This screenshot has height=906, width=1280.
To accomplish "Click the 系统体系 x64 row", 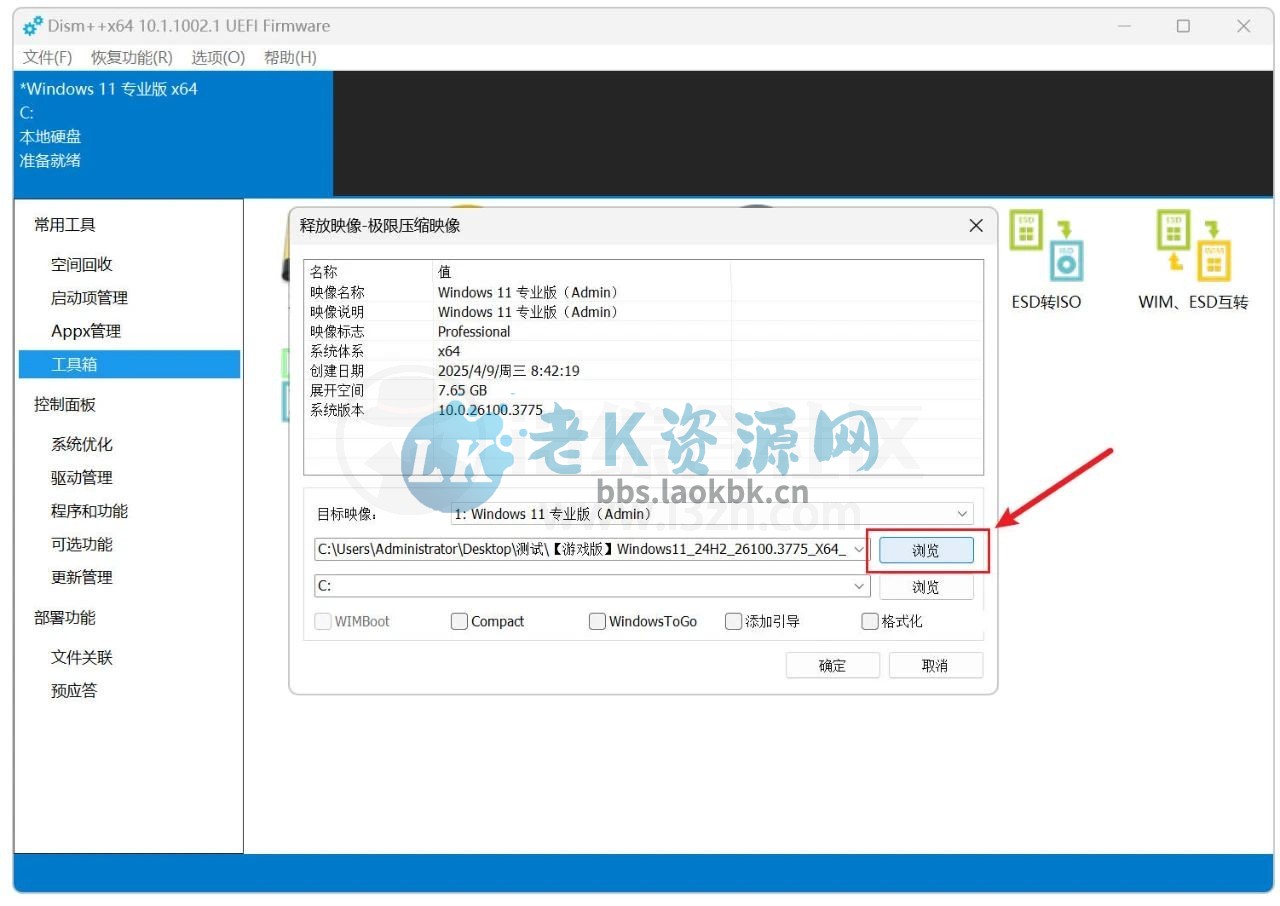I will pos(643,351).
